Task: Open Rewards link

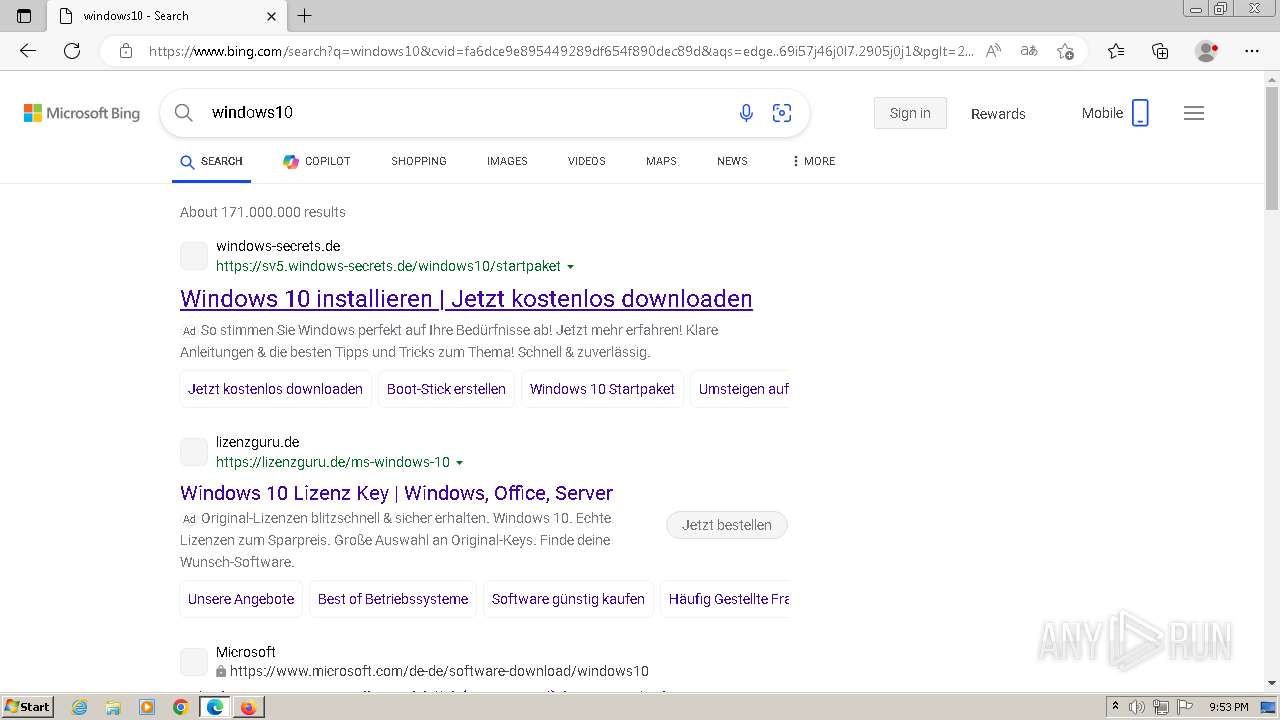Action: (x=998, y=114)
